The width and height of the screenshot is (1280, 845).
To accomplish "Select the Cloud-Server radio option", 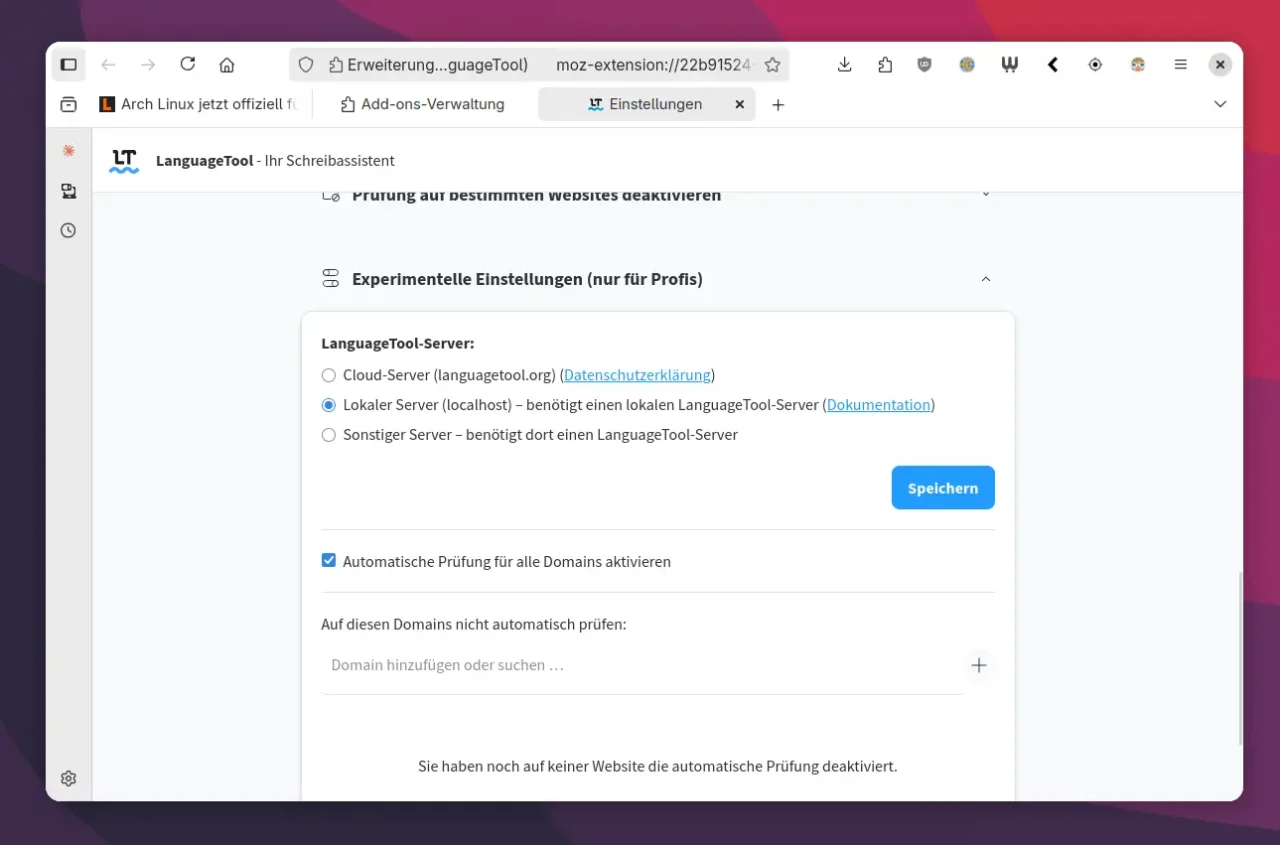I will click(329, 376).
